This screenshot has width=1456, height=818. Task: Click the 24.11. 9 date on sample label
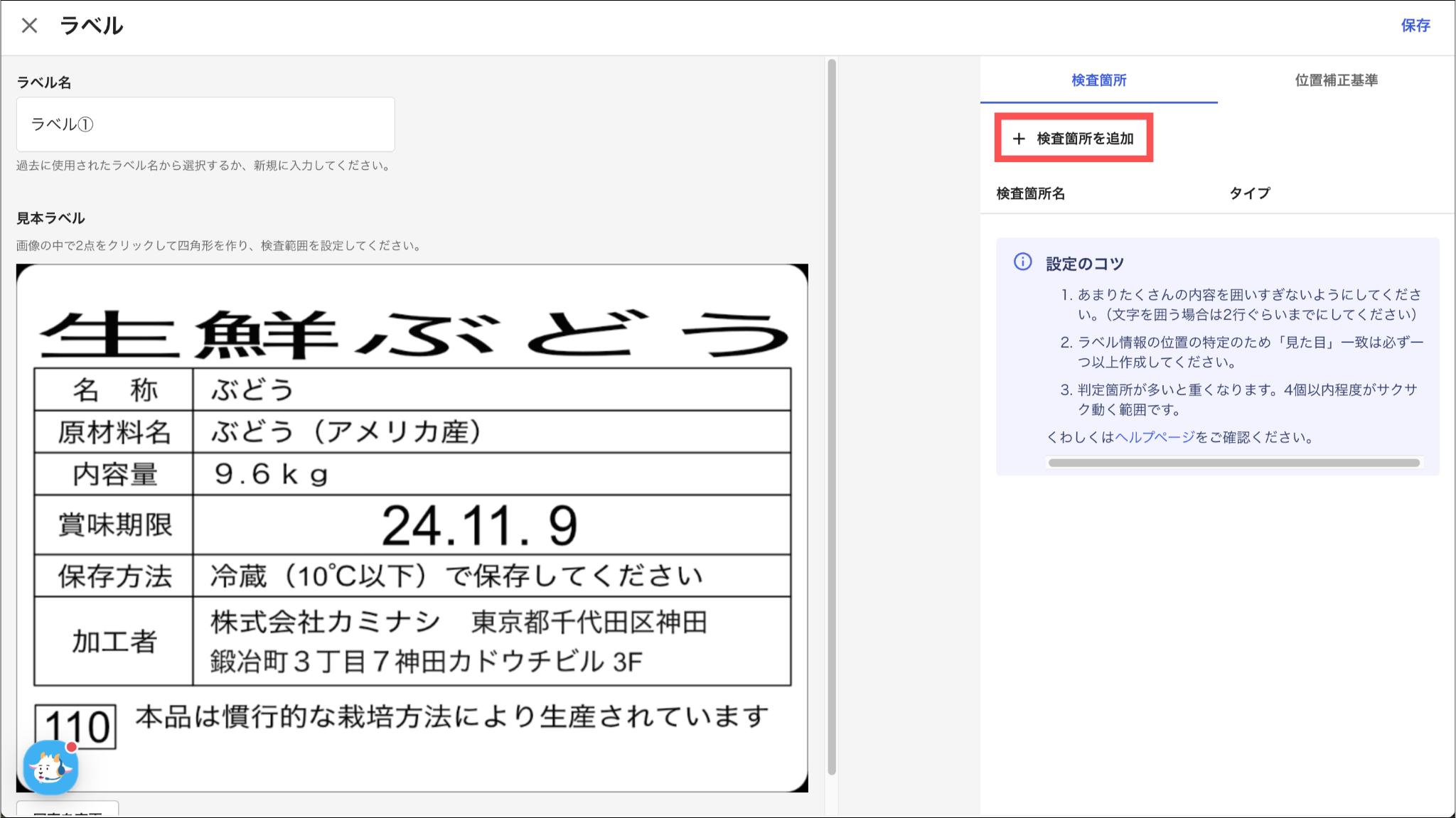[x=479, y=526]
